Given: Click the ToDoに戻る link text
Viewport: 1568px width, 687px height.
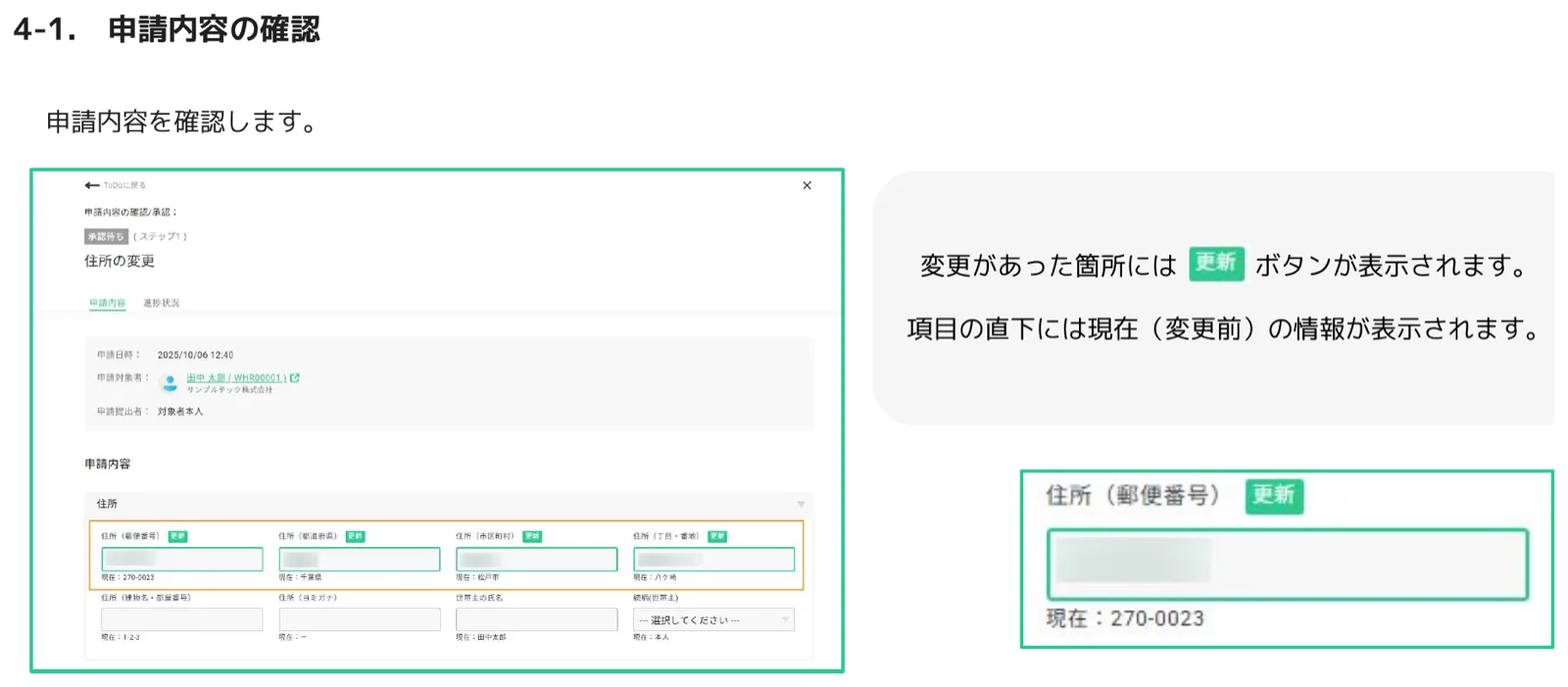Looking at the screenshot, I should point(124,185).
